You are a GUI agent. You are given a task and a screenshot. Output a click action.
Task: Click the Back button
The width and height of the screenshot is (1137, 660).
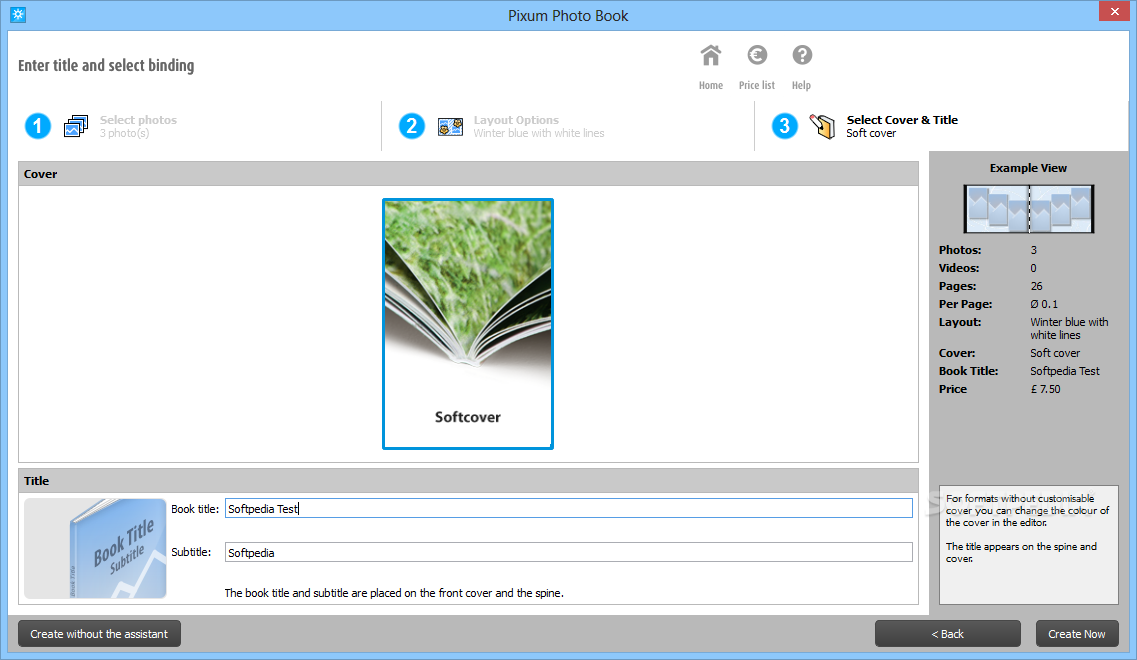948,634
